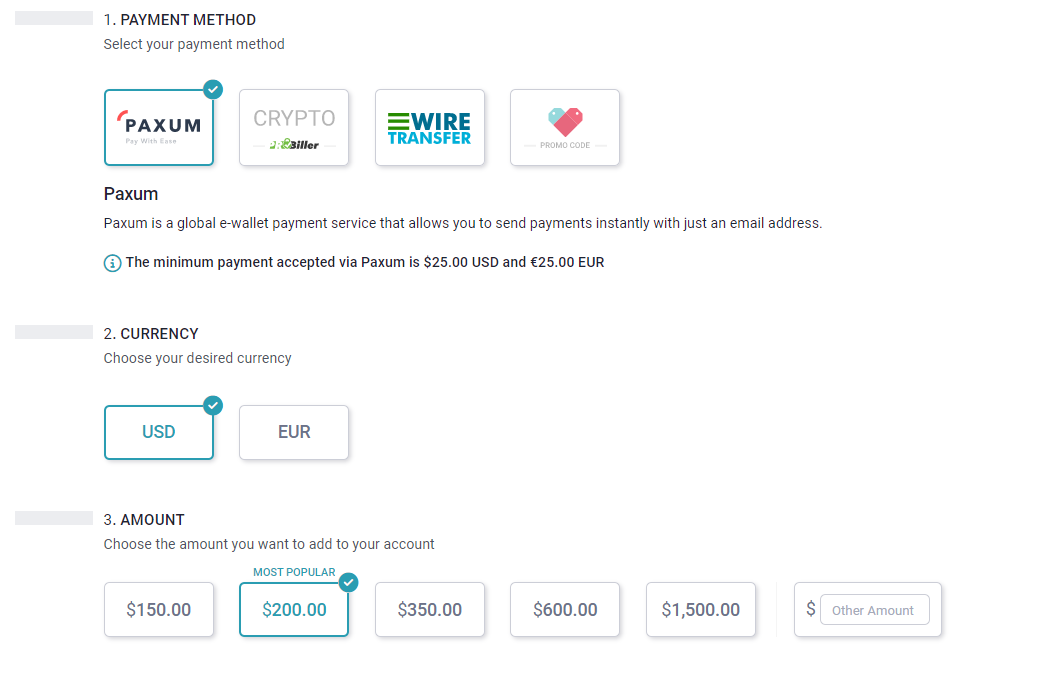Click the dollar sign beside Other Amount
Image resolution: width=1048 pixels, height=681 pixels.
click(x=811, y=609)
